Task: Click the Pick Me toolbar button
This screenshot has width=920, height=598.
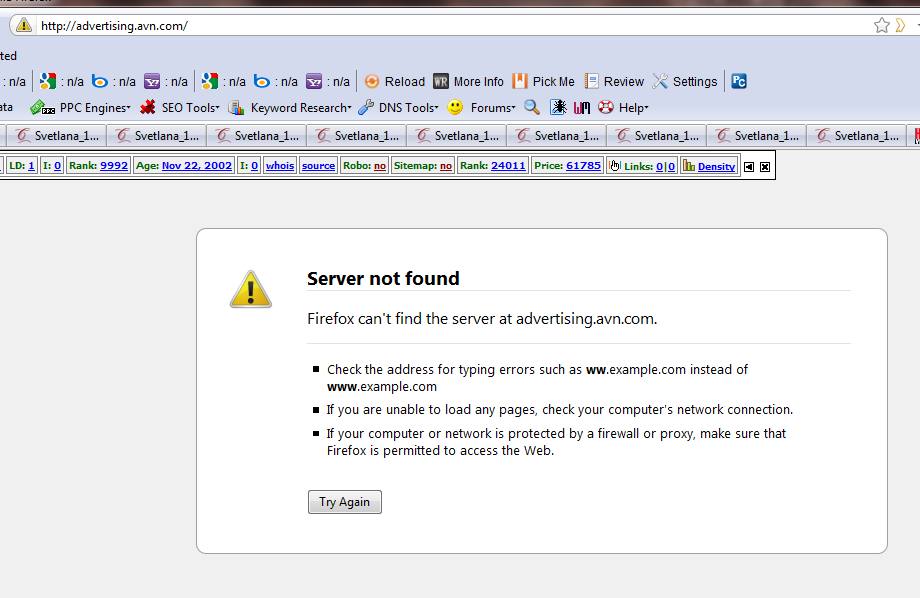Action: pos(543,82)
